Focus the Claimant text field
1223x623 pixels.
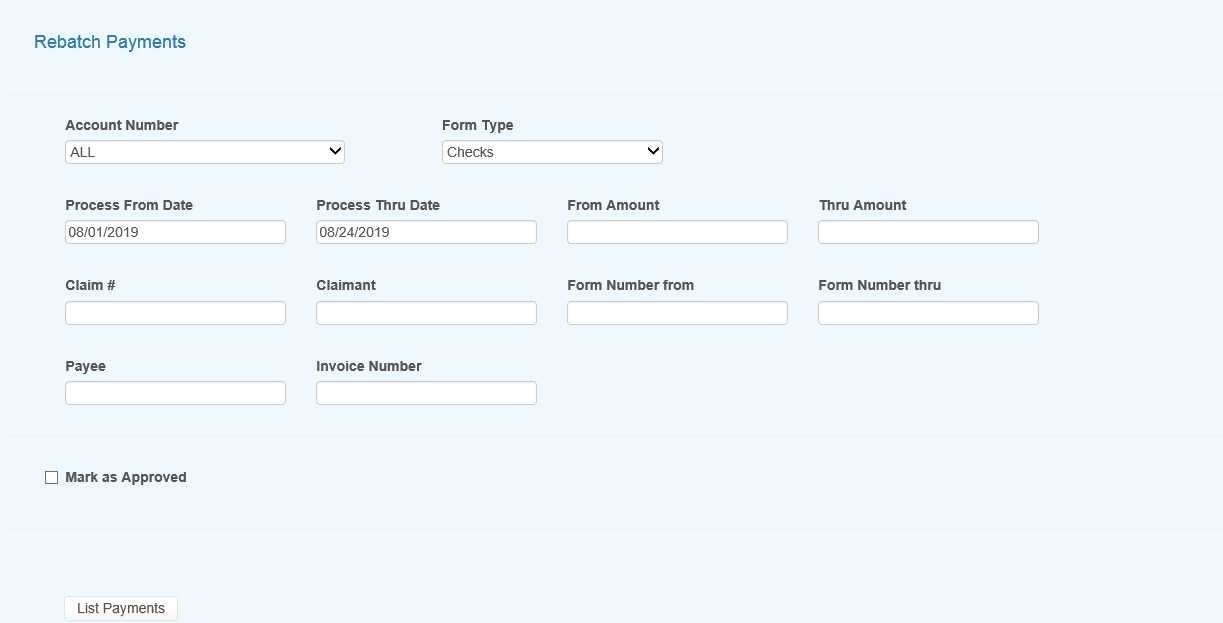tap(426, 313)
